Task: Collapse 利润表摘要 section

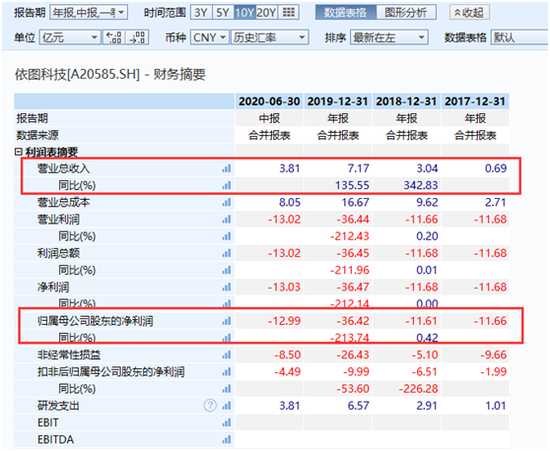Action: [x=18, y=152]
